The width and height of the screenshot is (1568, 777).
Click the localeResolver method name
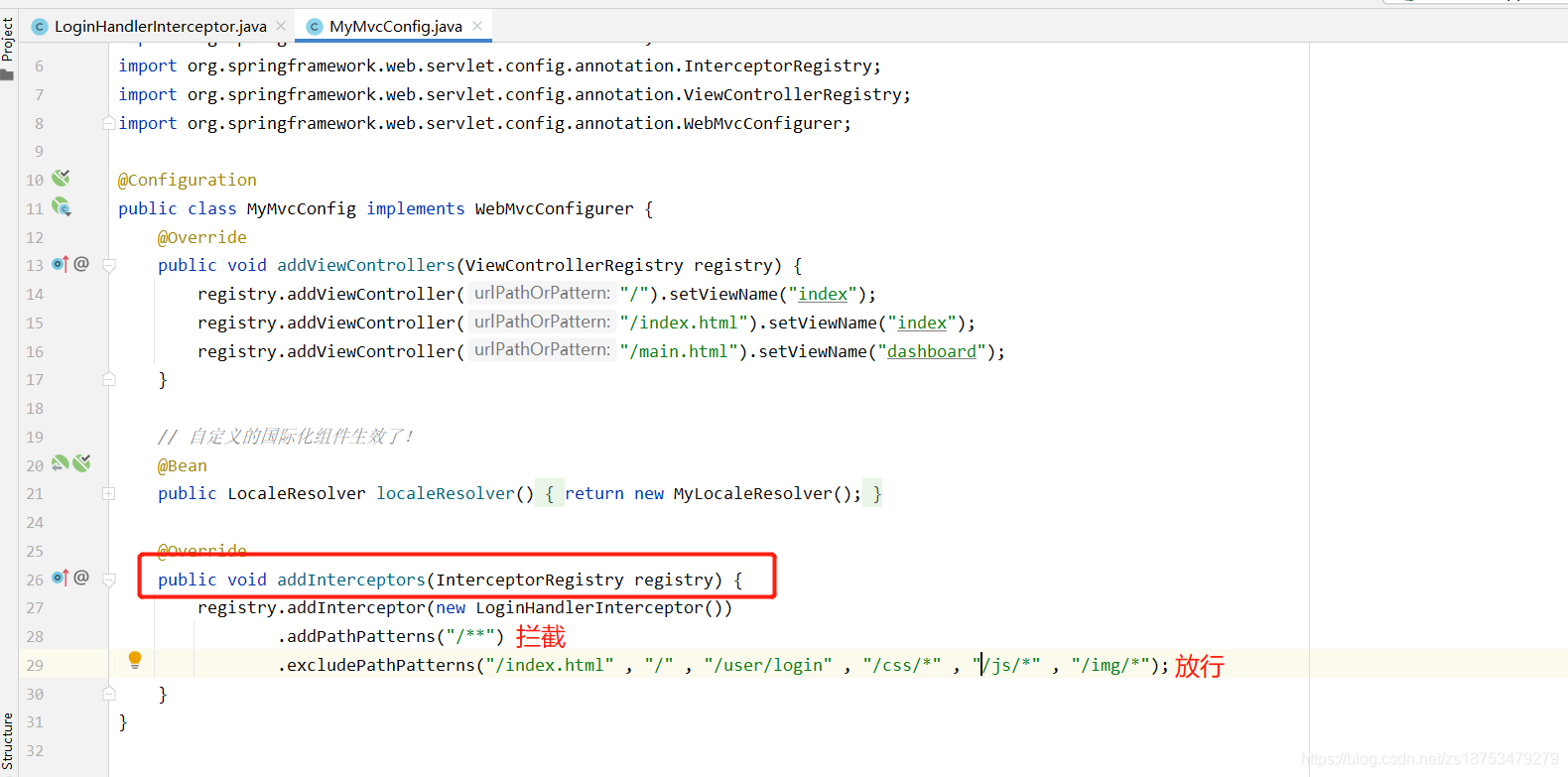pyautogui.click(x=446, y=493)
